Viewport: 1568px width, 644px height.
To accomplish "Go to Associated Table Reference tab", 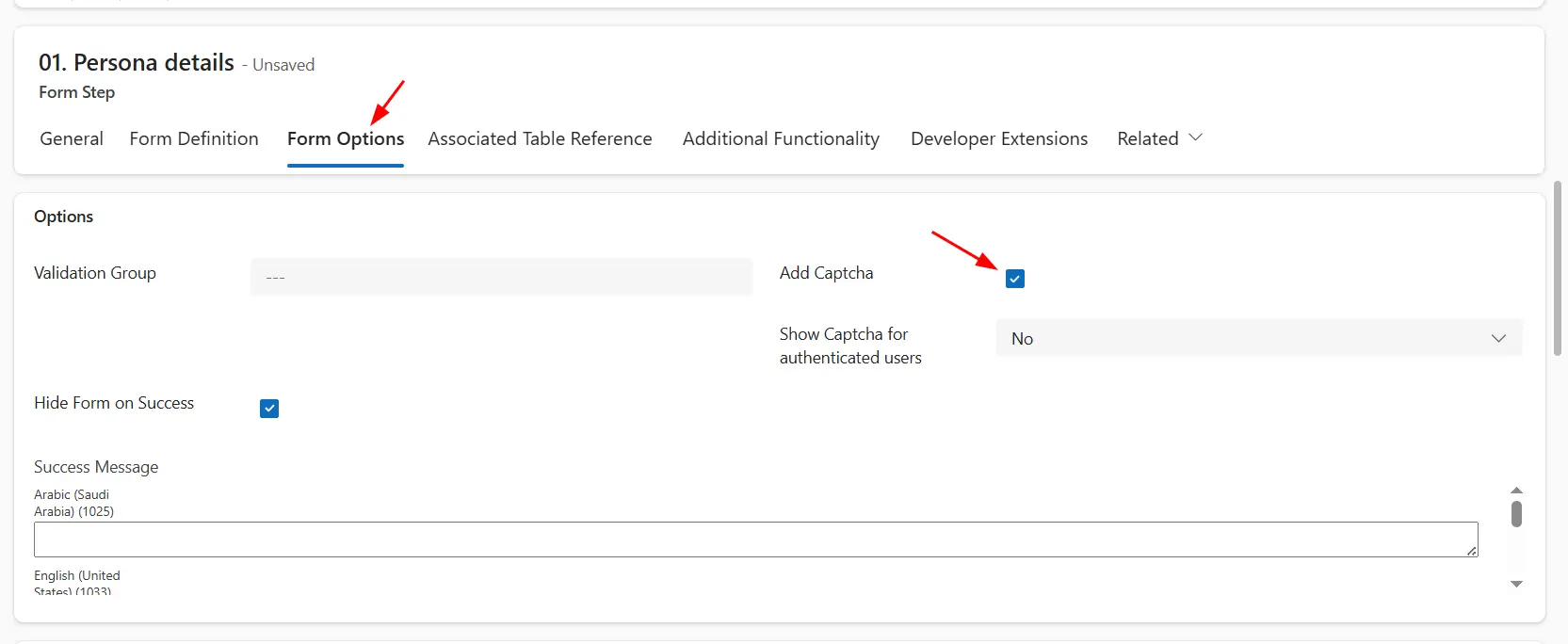I will [x=540, y=138].
